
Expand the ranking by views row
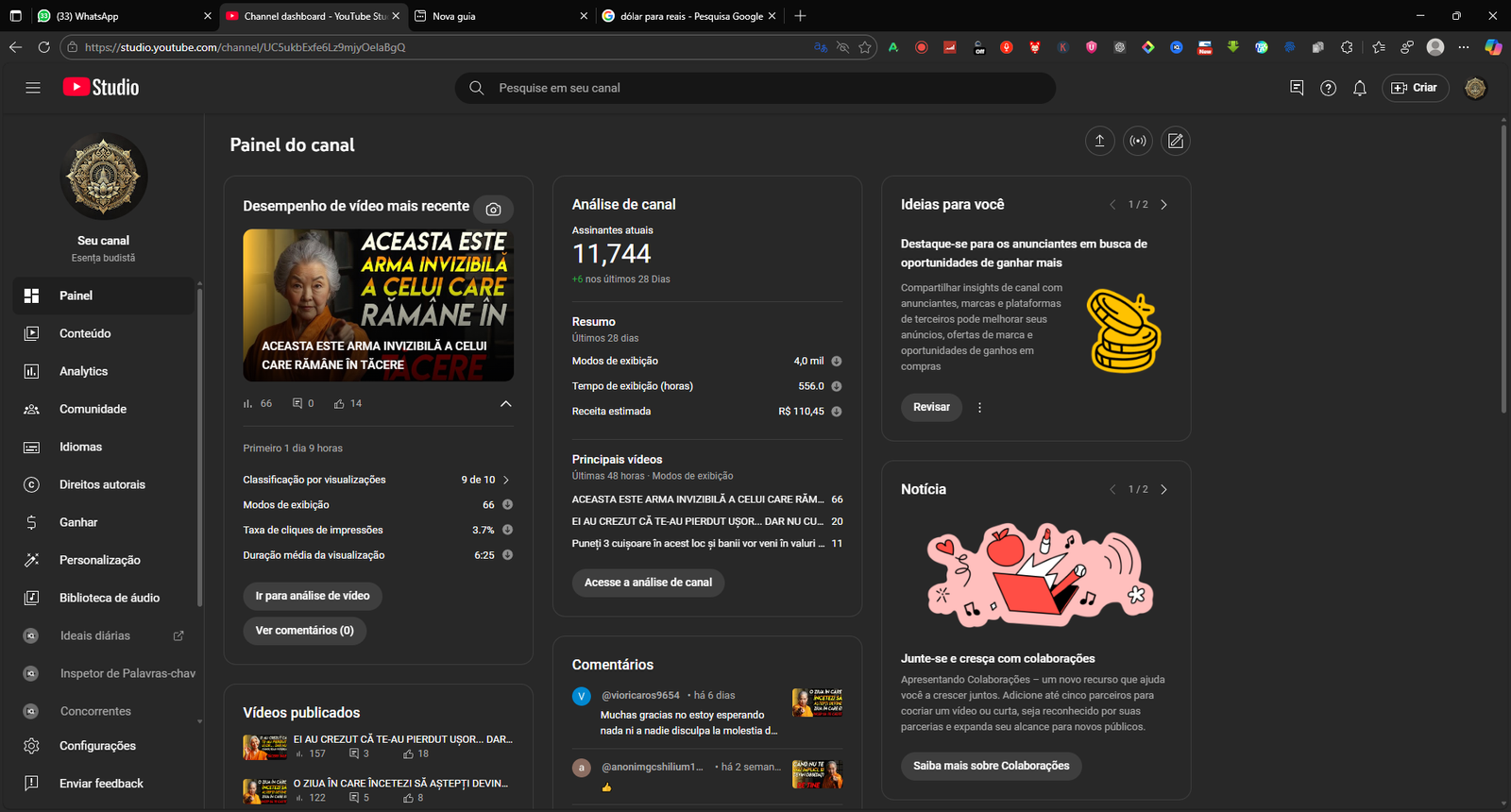506,480
